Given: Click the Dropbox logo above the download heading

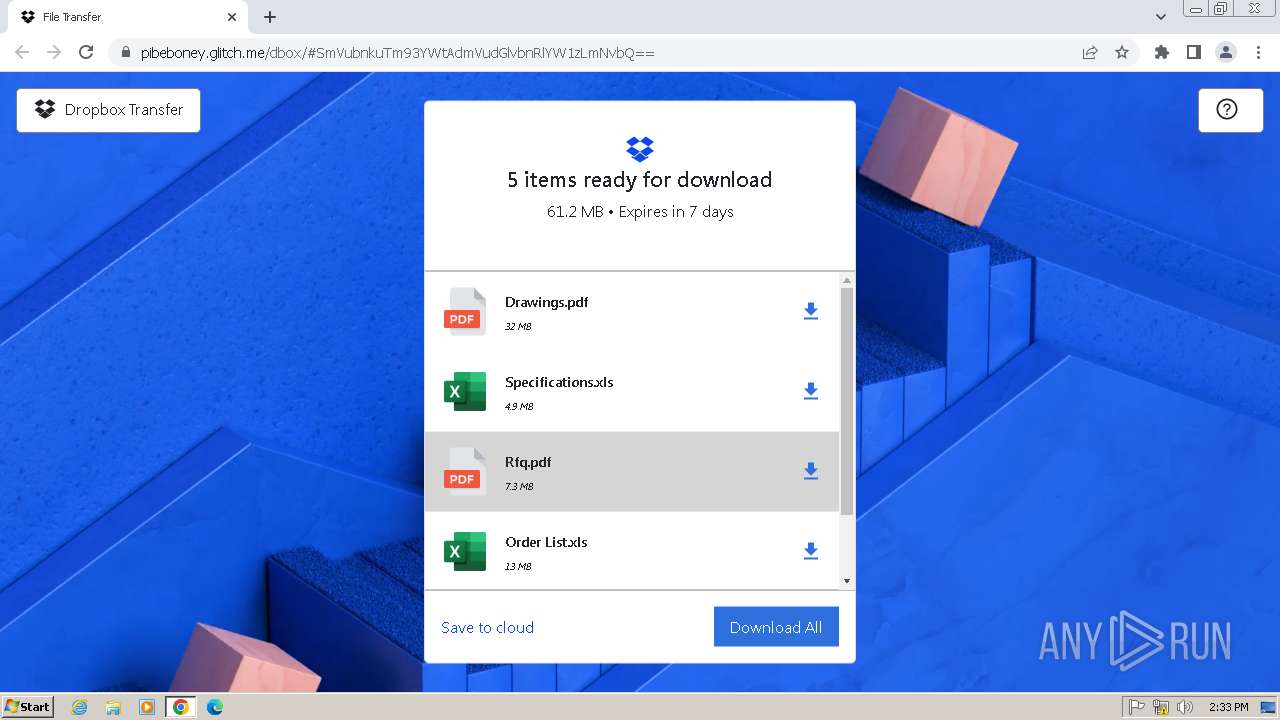Looking at the screenshot, I should (x=640, y=149).
